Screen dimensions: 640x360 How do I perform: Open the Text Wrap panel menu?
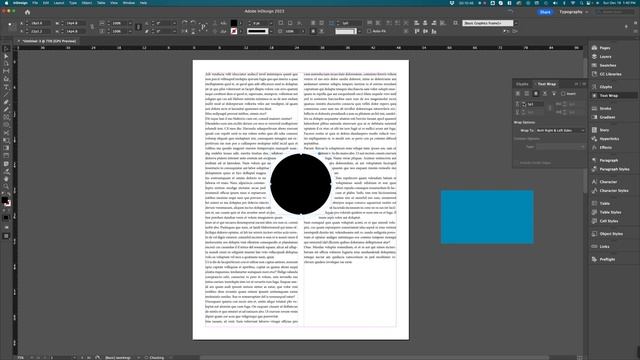click(x=584, y=84)
